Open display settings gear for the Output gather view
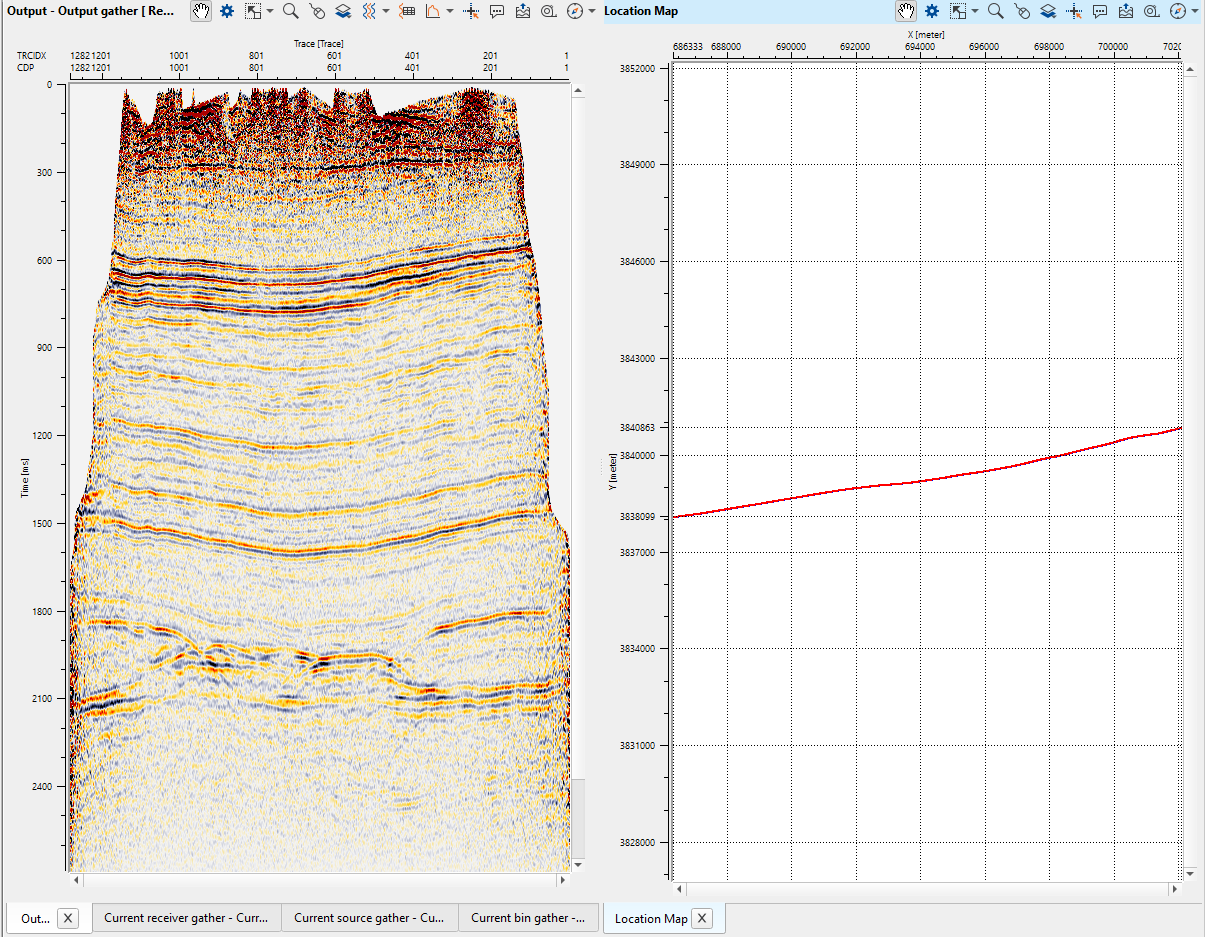1205x937 pixels. (228, 11)
